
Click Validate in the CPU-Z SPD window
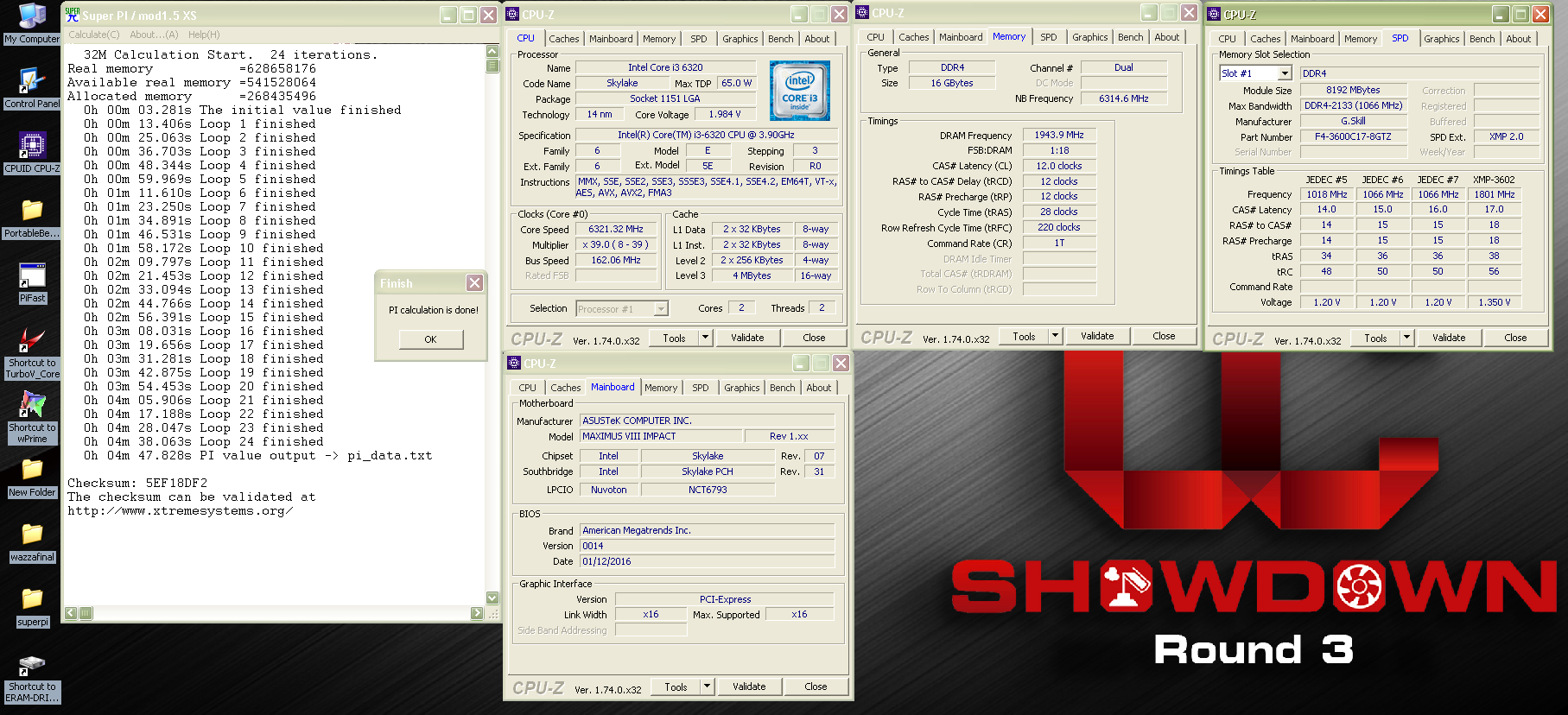tap(1449, 338)
